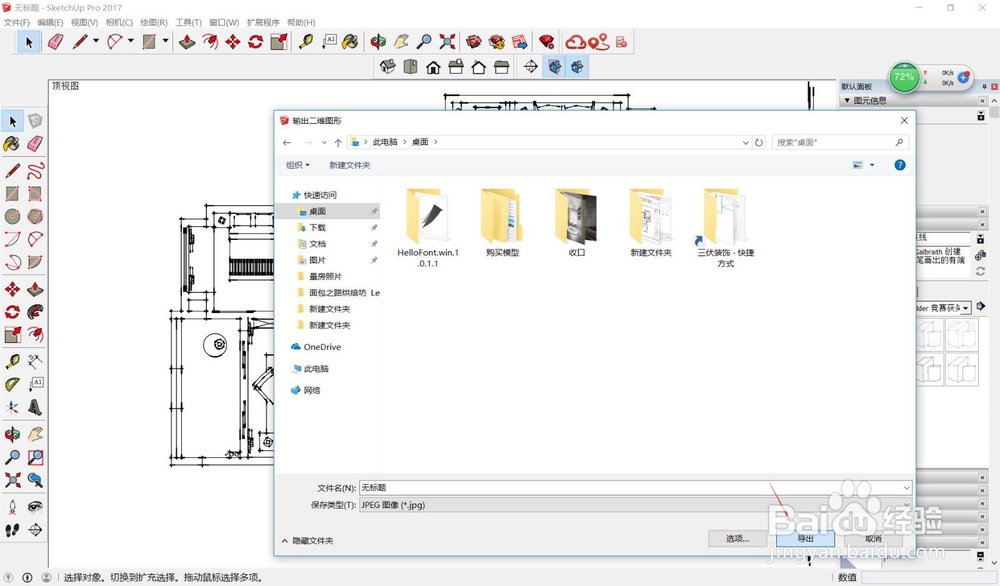Open the 文件名 combo box dropdown
Image resolution: width=1000 pixels, height=586 pixels.
[x=906, y=488]
